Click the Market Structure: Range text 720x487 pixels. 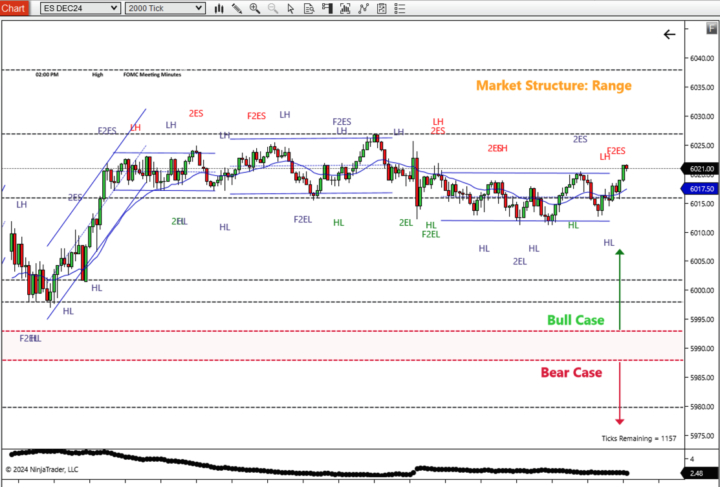pyautogui.click(x=553, y=85)
